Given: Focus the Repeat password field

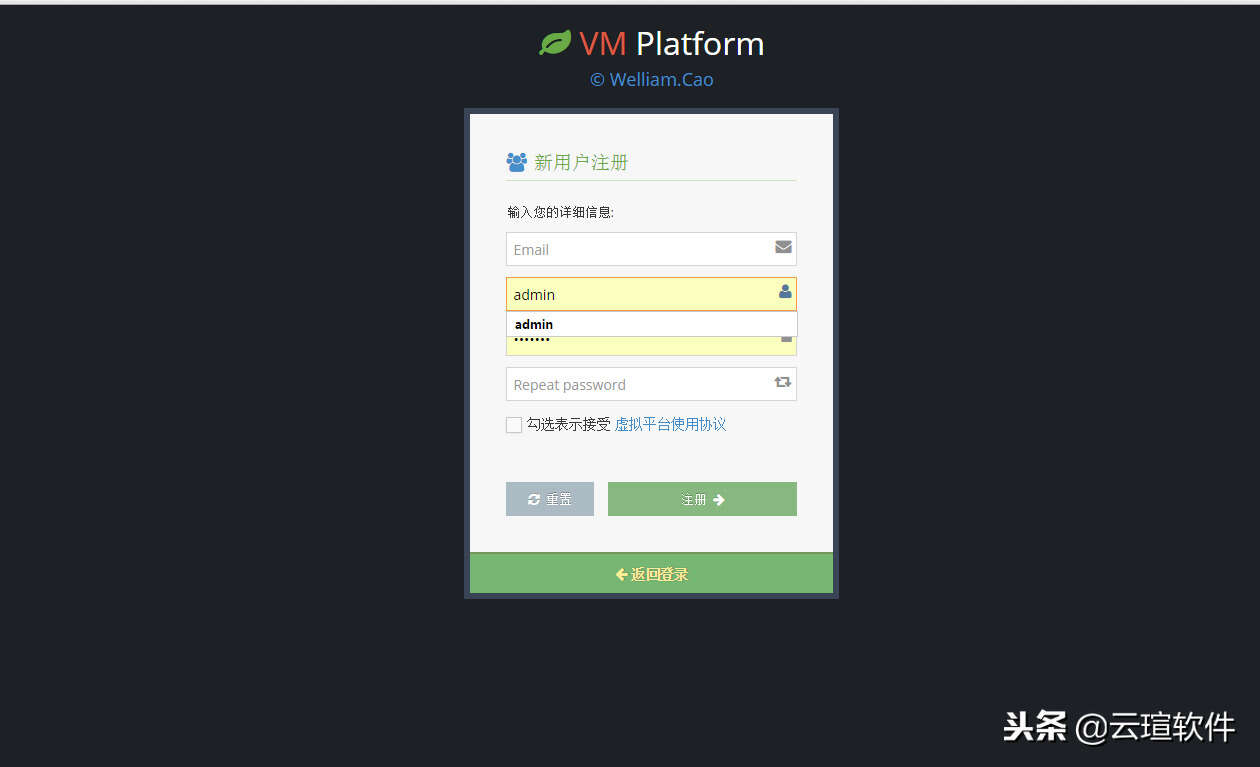Looking at the screenshot, I should 651,384.
